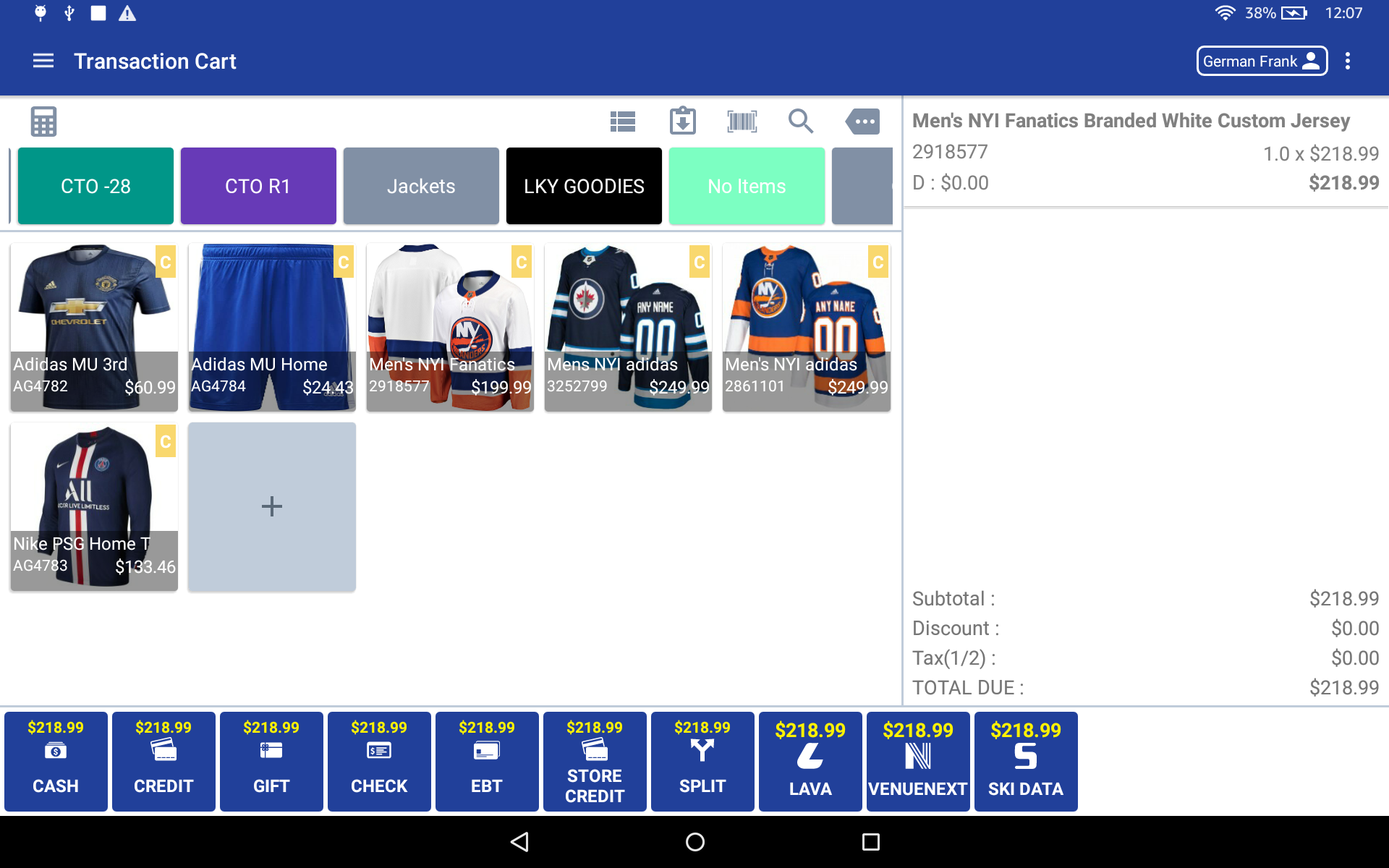
Task: Tap the Discount total row
Action: (x=1146, y=629)
